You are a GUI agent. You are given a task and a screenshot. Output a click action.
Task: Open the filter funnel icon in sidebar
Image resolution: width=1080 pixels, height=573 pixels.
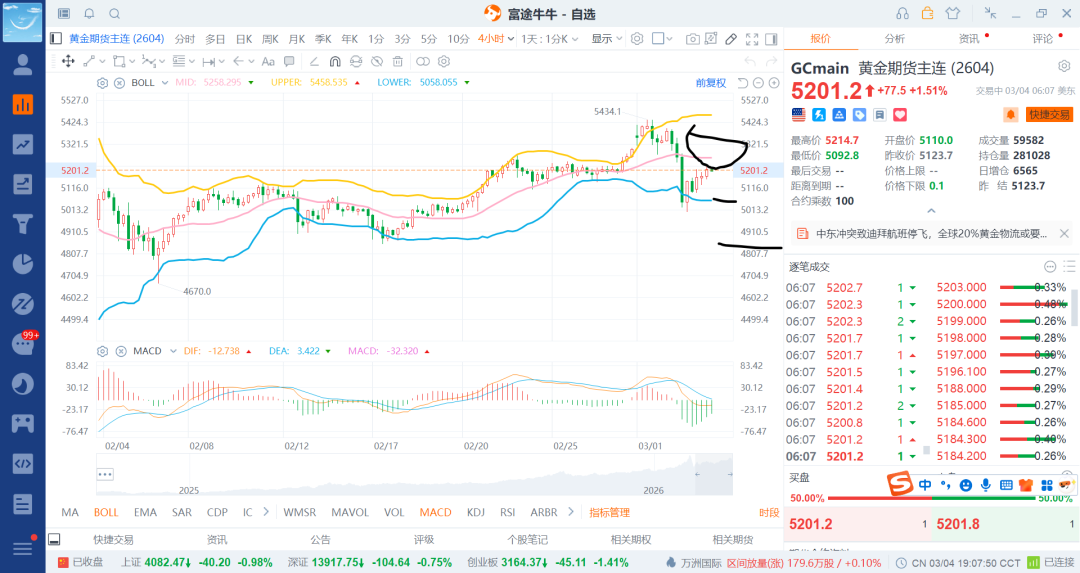pyautogui.click(x=23, y=225)
